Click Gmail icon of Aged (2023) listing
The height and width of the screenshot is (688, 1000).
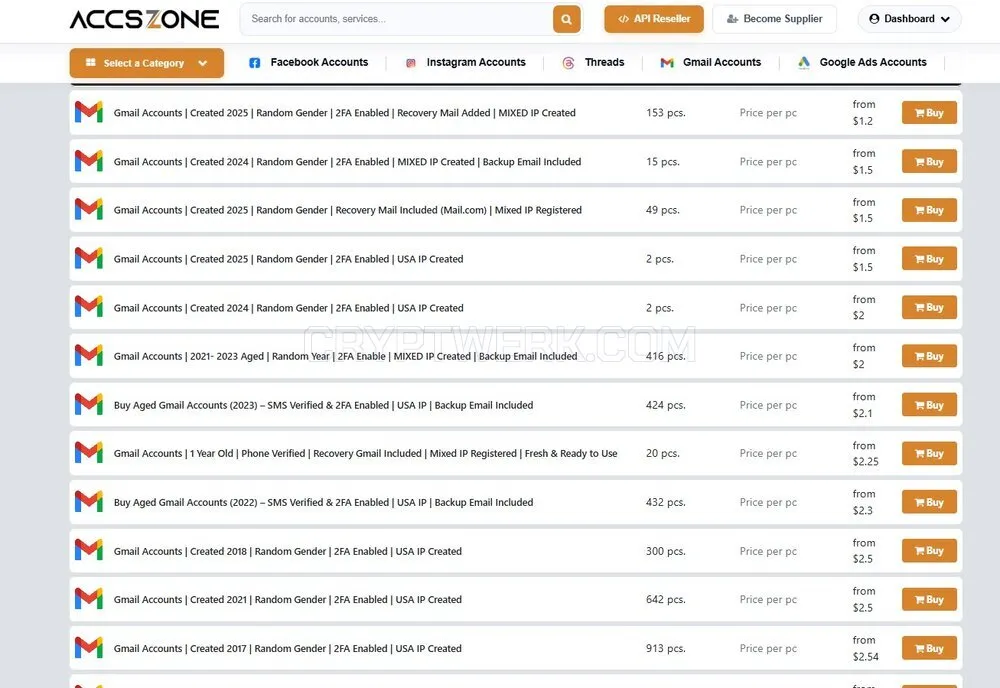(89, 404)
